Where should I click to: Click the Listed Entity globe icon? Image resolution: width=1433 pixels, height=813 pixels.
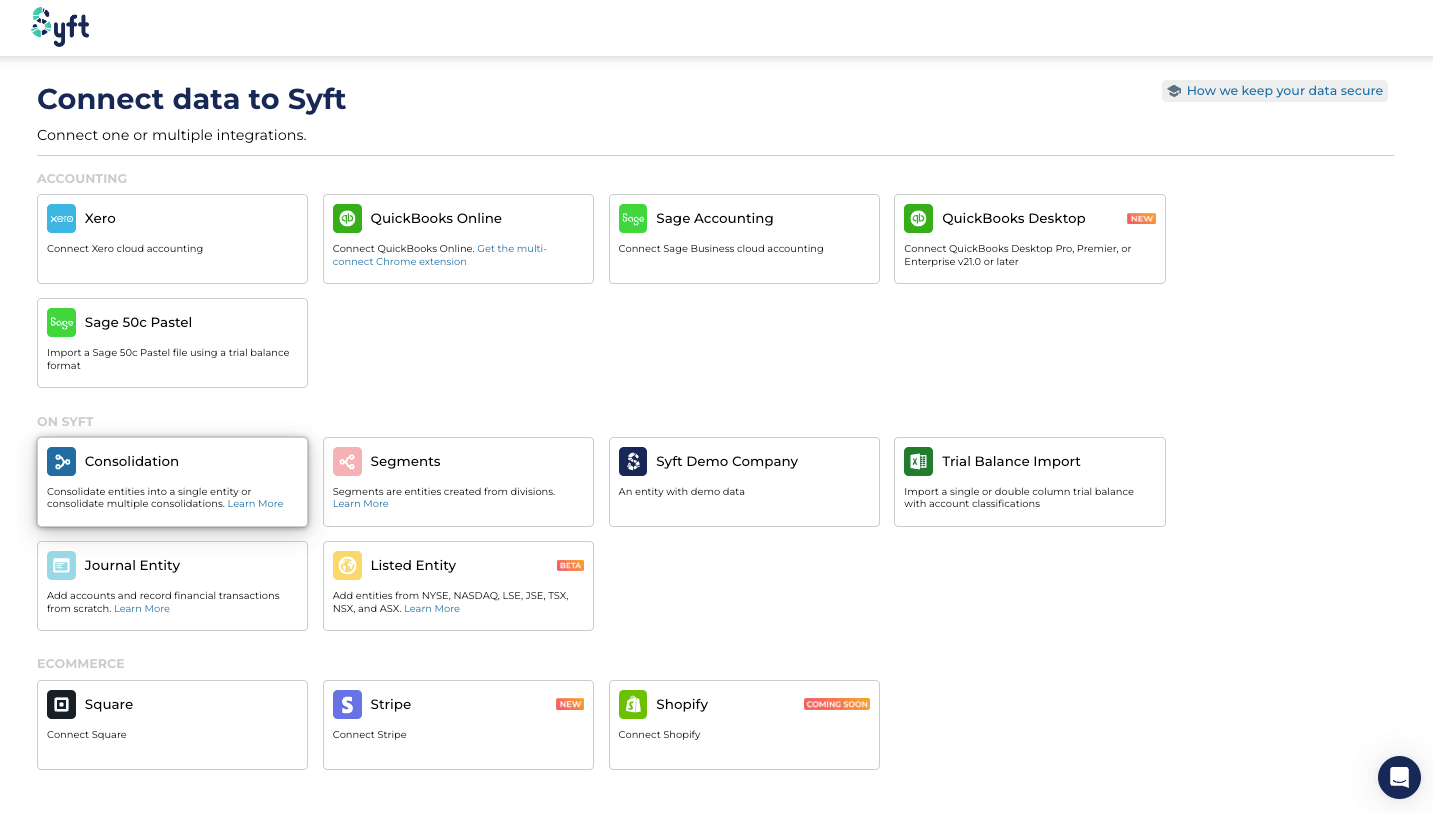(347, 565)
